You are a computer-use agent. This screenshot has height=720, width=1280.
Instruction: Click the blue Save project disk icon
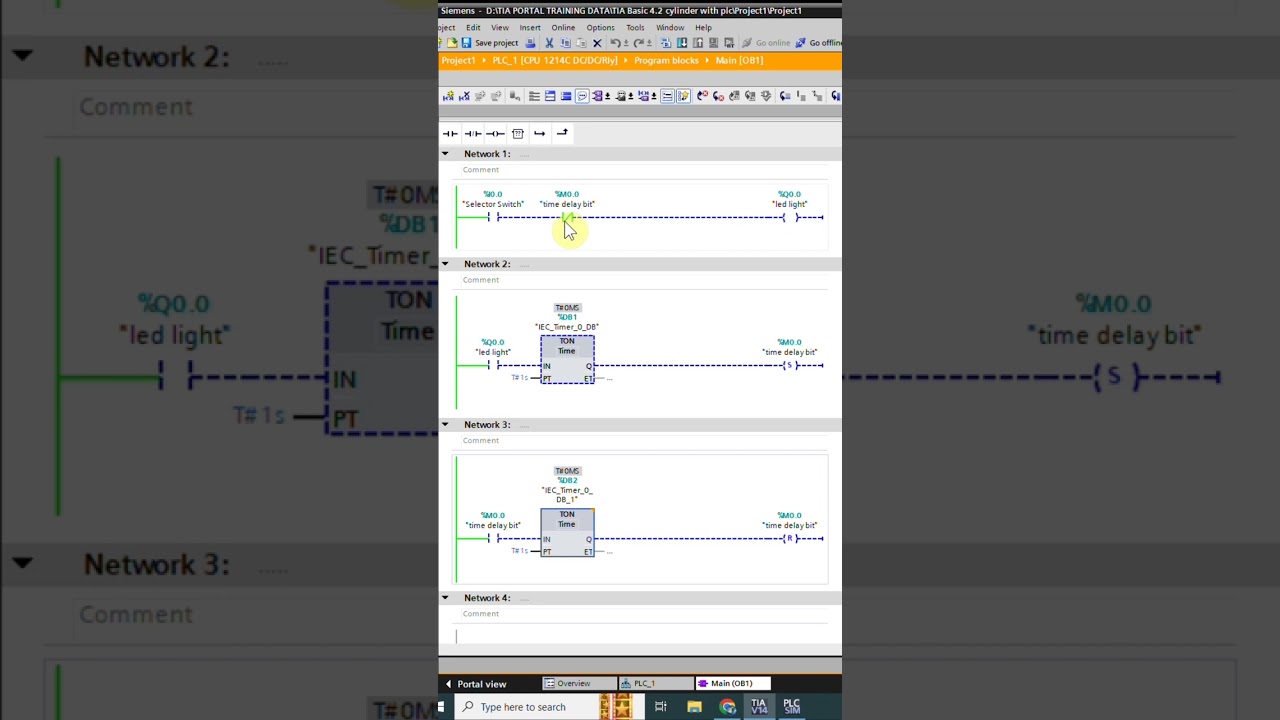[466, 43]
